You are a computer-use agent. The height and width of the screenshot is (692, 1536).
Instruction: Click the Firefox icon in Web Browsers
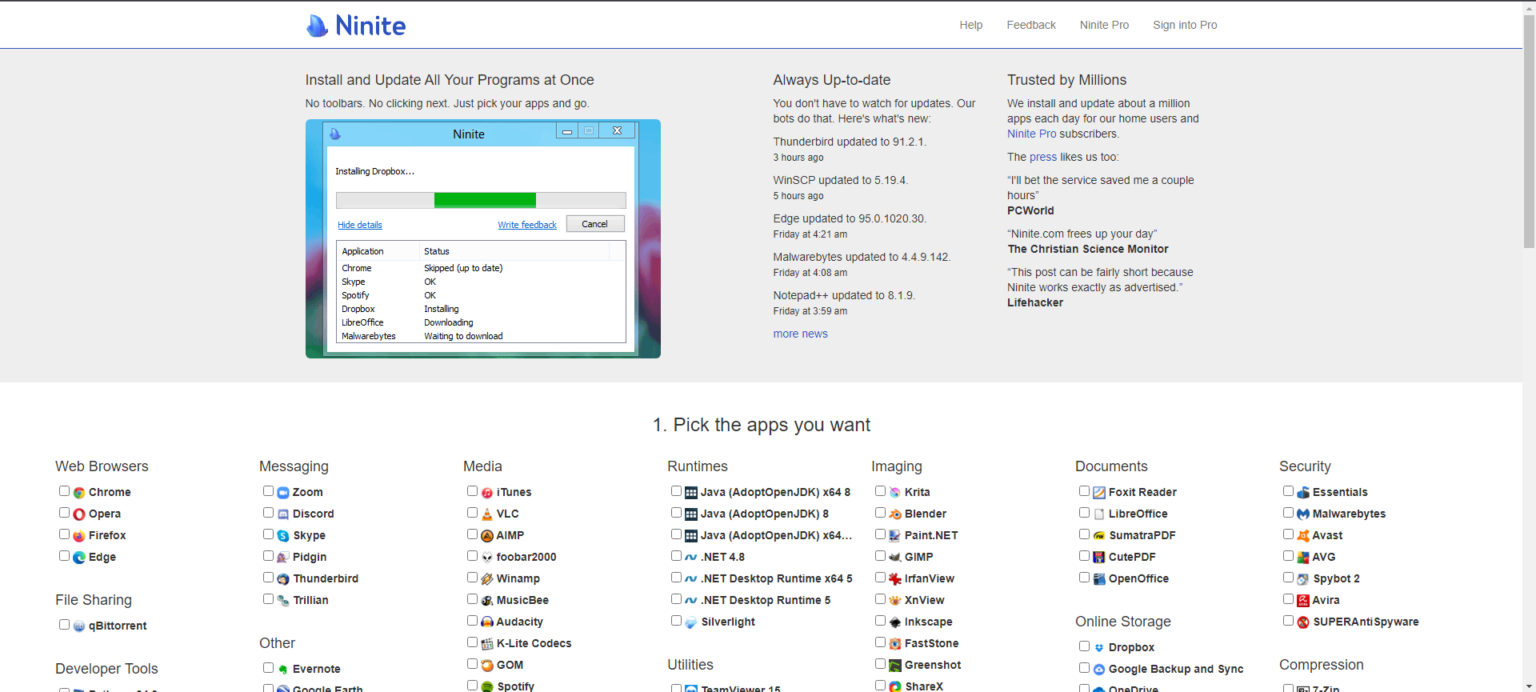pyautogui.click(x=79, y=536)
